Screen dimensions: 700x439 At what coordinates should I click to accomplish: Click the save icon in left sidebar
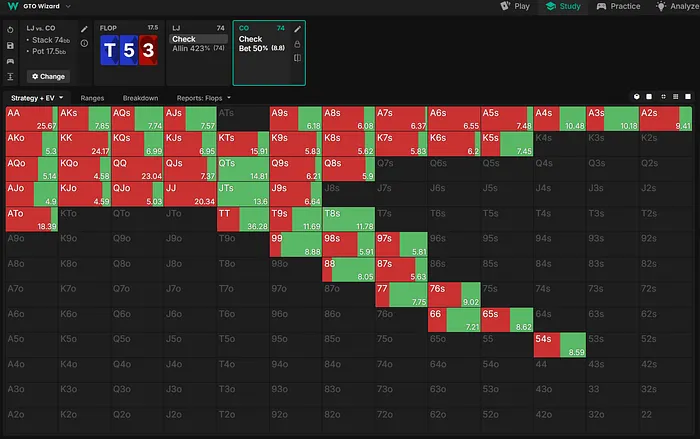click(9, 45)
